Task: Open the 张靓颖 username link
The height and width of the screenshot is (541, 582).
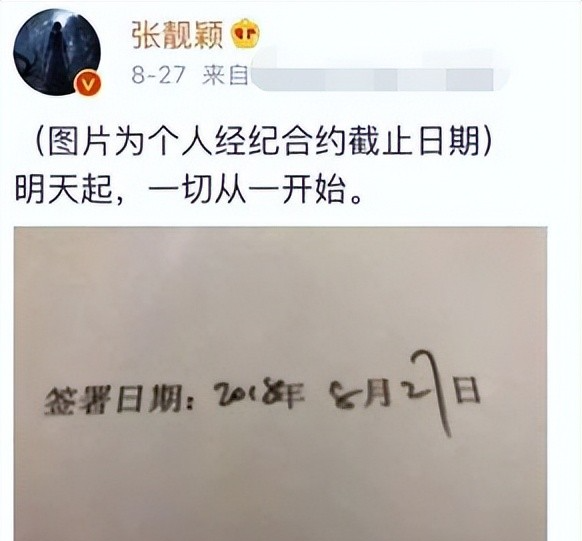Action: (x=177, y=35)
